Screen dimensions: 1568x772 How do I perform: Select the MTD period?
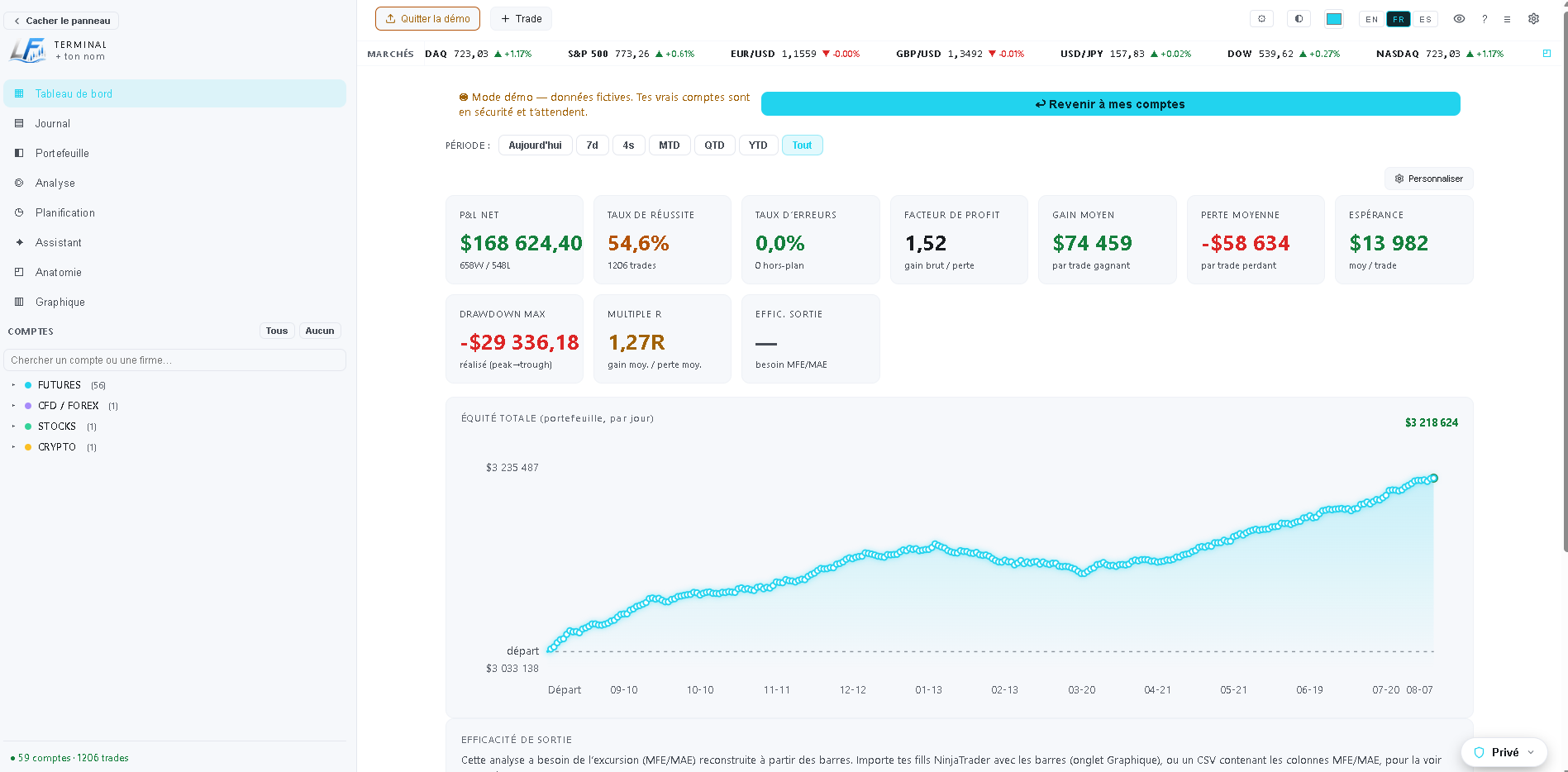pos(670,145)
